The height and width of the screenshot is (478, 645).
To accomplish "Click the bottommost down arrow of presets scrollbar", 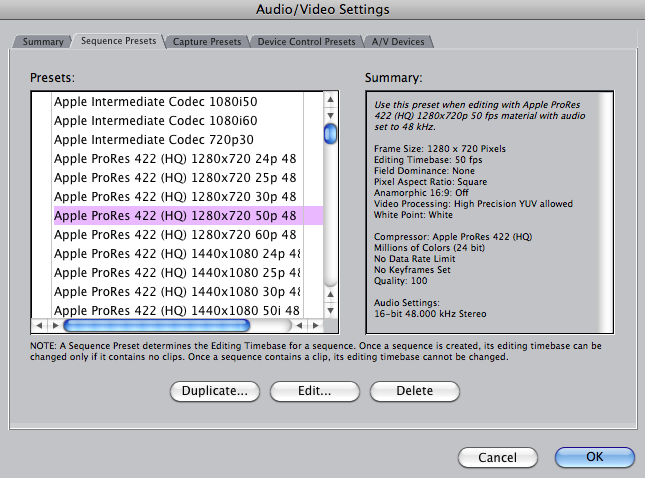I will tap(330, 310).
